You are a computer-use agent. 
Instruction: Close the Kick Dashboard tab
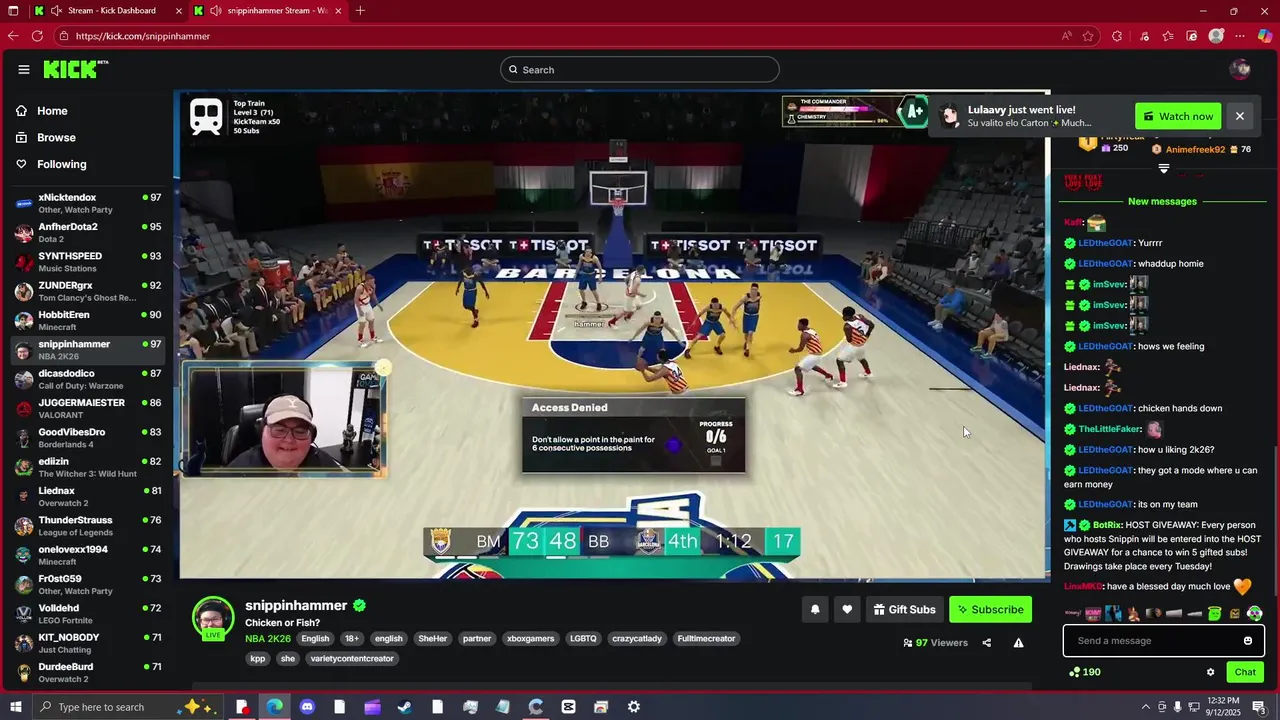click(x=179, y=11)
